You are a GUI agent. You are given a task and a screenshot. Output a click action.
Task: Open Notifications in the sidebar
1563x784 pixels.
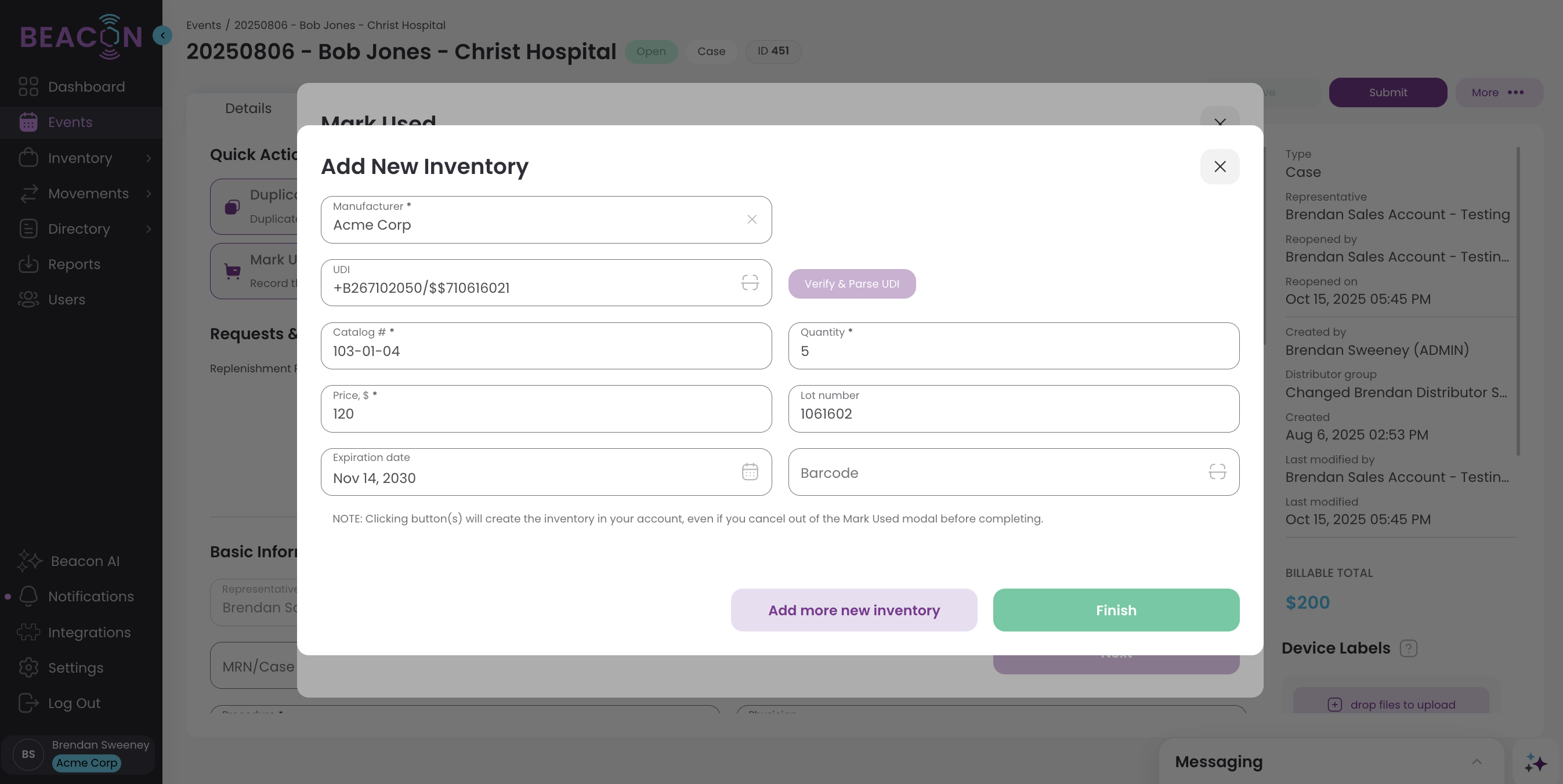[91, 597]
